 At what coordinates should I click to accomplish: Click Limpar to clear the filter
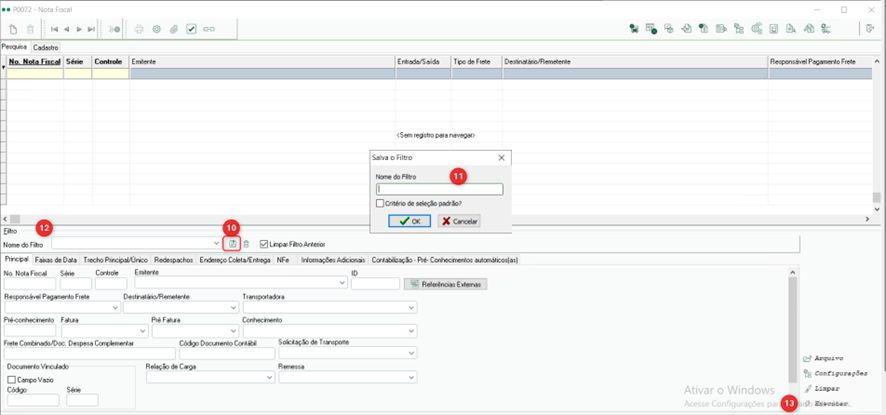[x=821, y=389]
